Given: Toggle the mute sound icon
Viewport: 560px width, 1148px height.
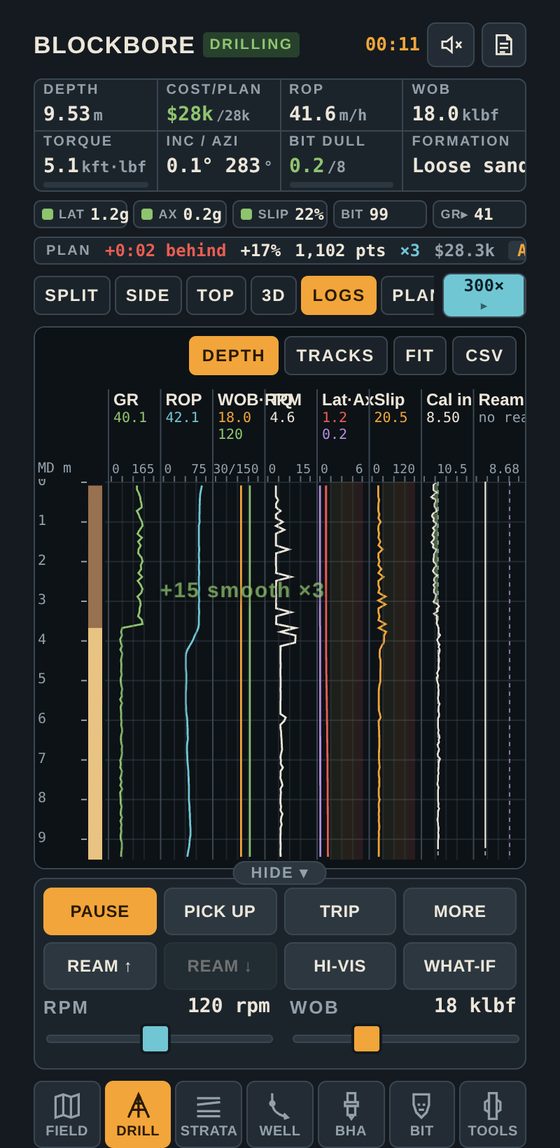Looking at the screenshot, I should (451, 45).
